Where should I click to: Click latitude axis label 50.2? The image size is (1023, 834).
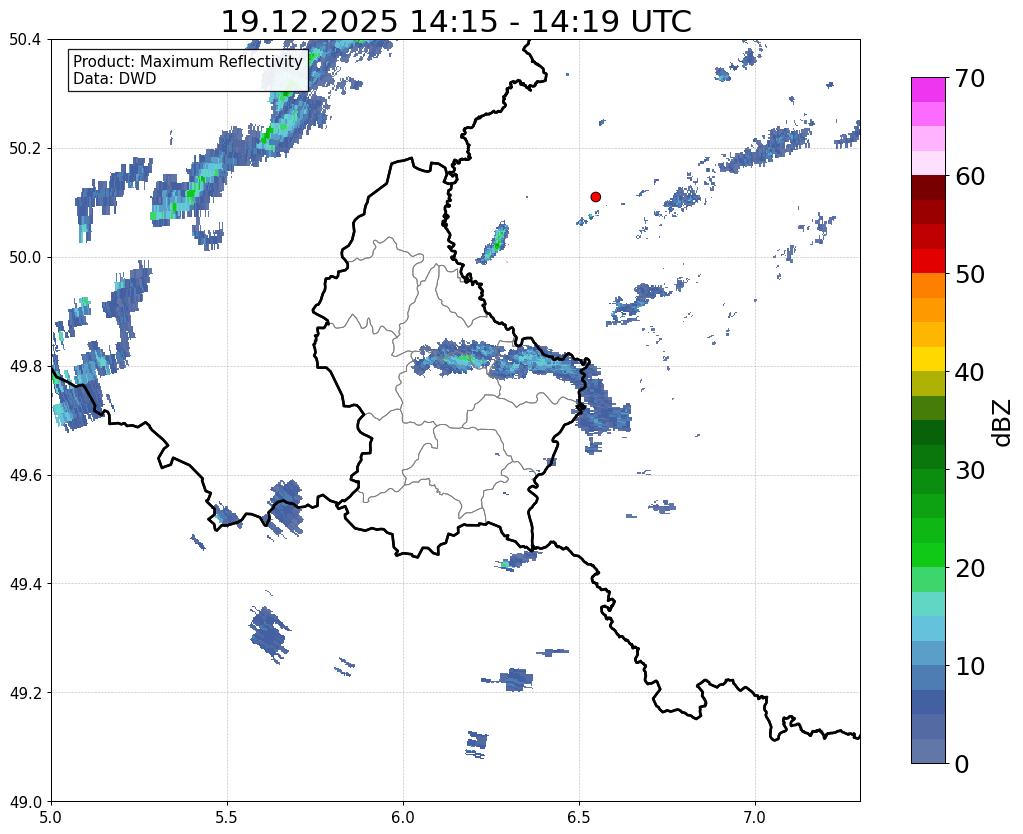[x=25, y=149]
